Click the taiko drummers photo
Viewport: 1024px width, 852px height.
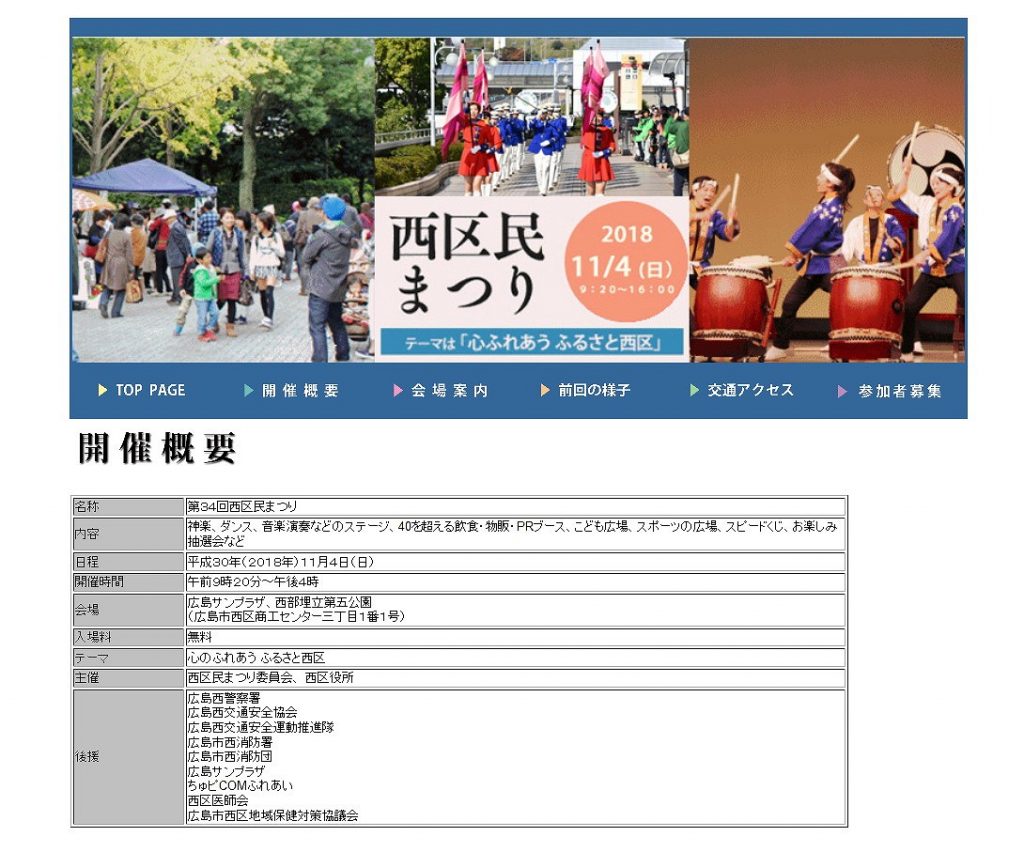point(827,200)
